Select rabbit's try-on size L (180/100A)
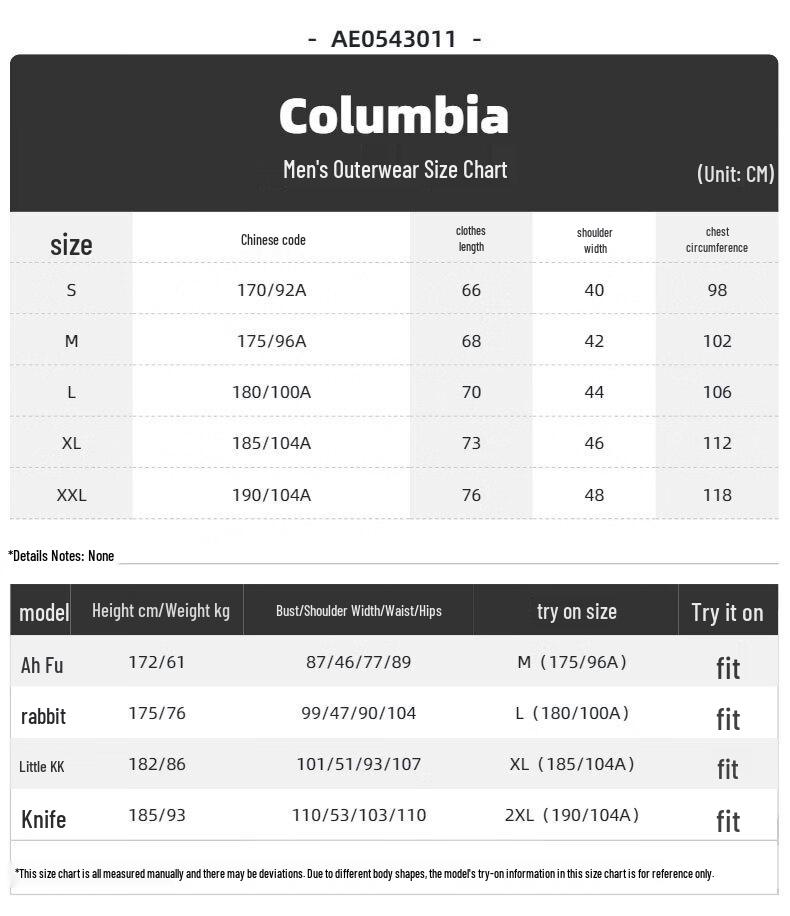This screenshot has width=790, height=916. pos(571,713)
